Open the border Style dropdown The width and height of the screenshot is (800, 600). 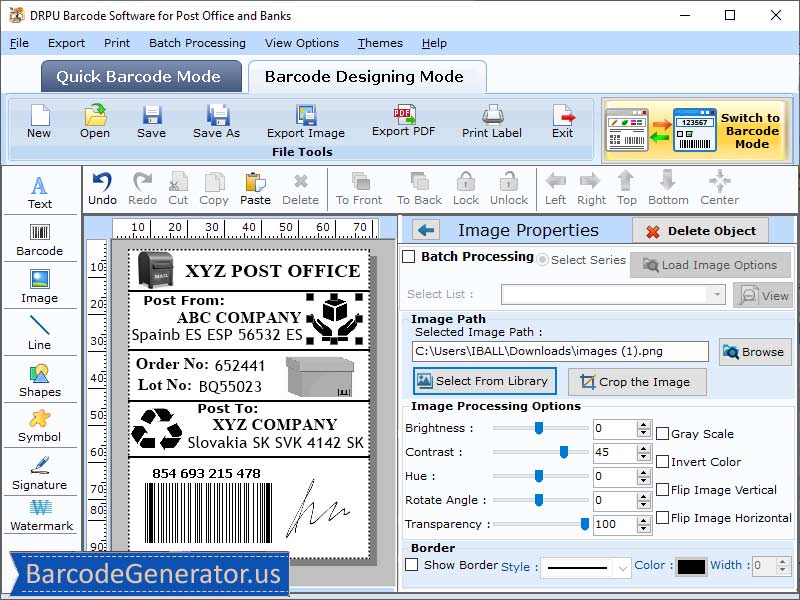click(585, 567)
